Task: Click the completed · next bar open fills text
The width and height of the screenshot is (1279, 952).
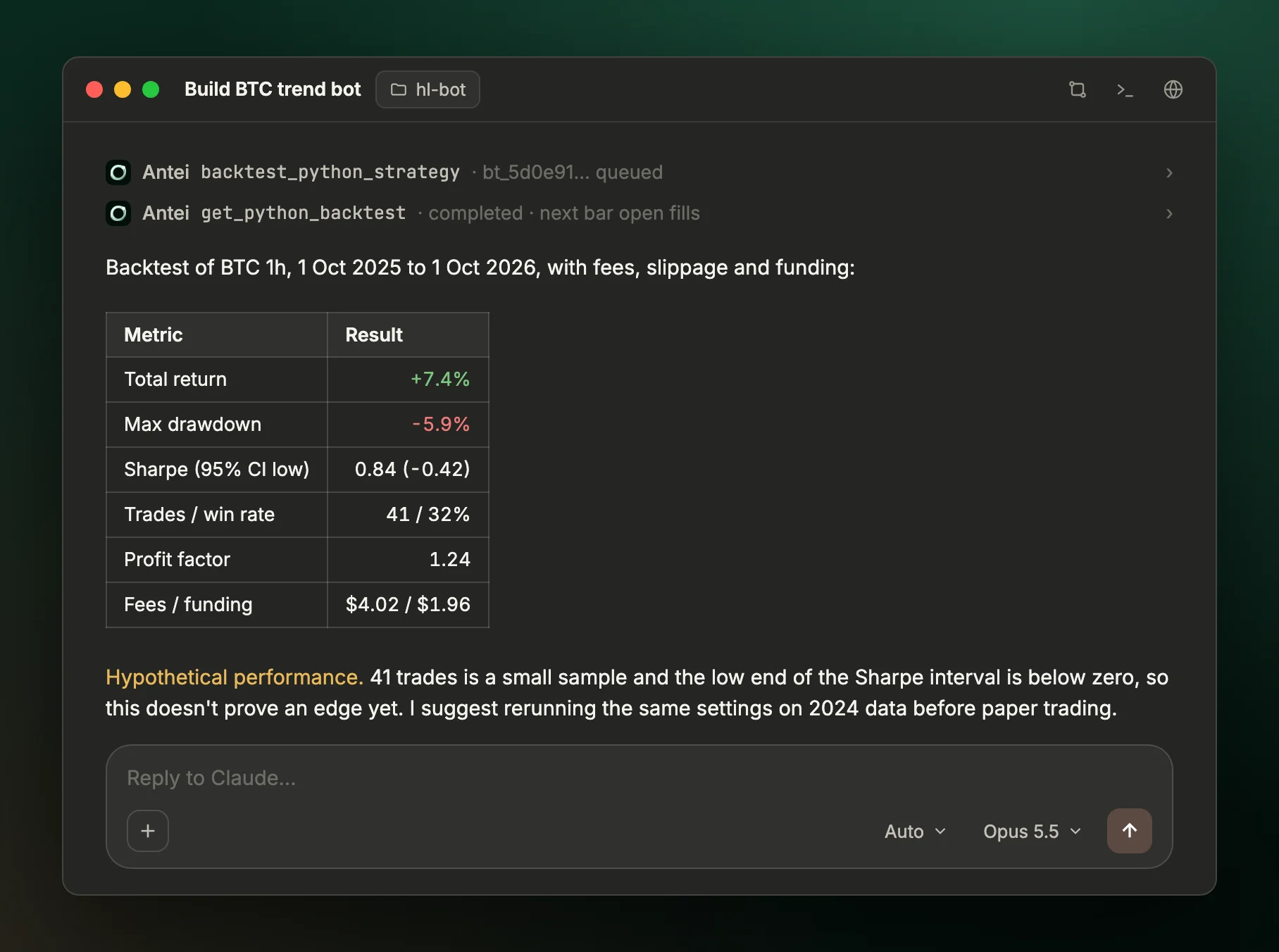Action: 564,213
